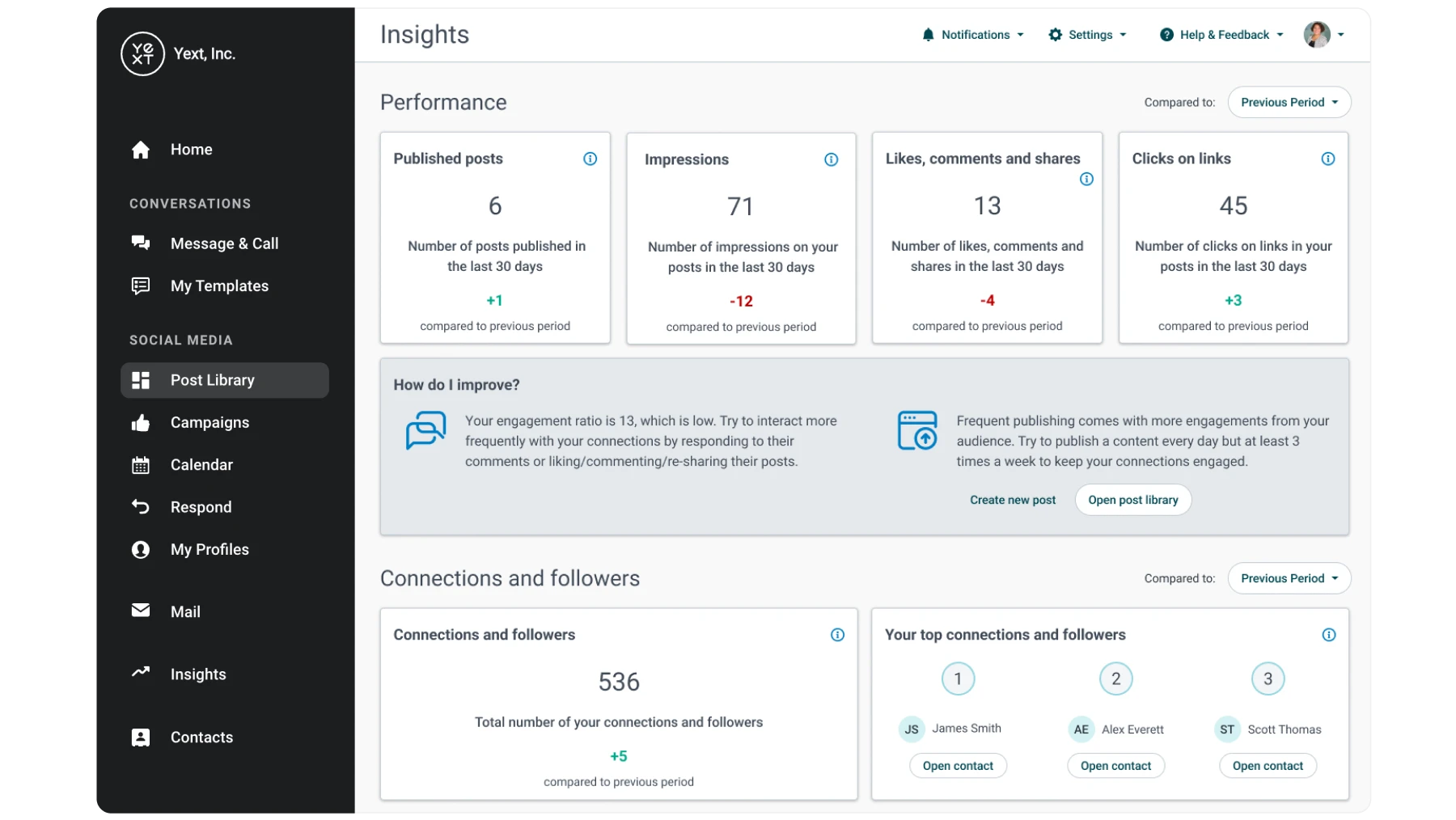Click info icon on Impressions card
The image size is (1456, 820).
tap(831, 159)
